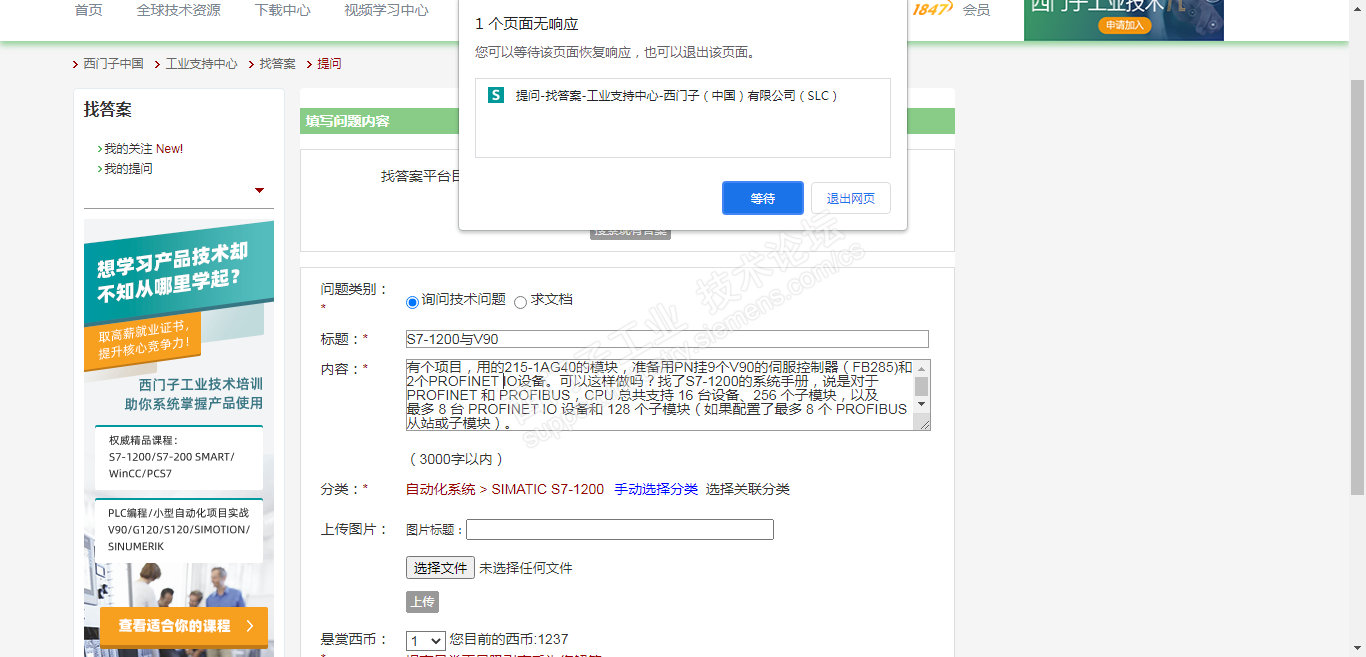
Task: Click the 1847 logo icon
Action: (931, 9)
